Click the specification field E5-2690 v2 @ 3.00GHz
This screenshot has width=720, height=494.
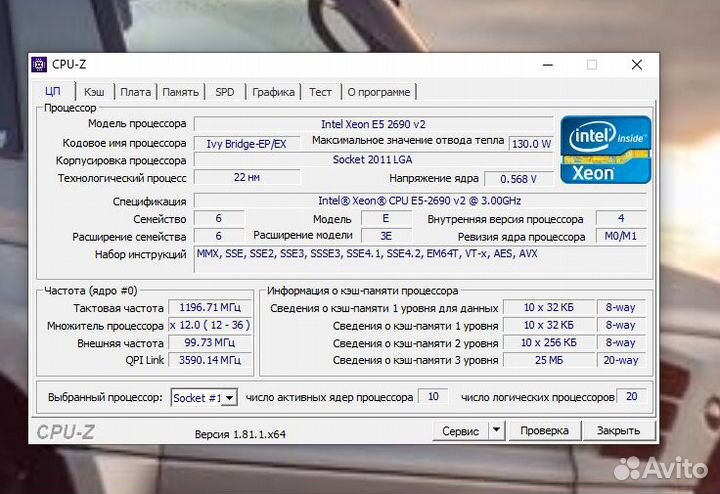point(420,201)
